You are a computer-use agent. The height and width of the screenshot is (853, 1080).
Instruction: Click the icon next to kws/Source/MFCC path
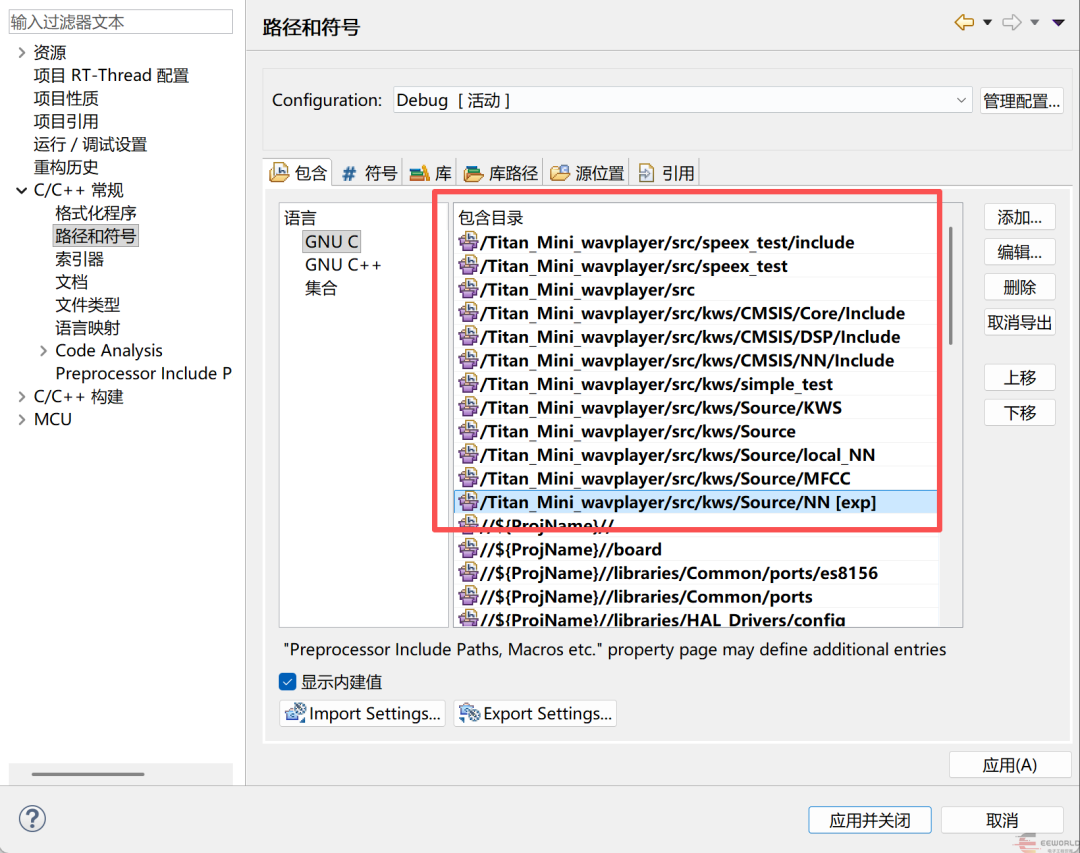[x=468, y=477]
